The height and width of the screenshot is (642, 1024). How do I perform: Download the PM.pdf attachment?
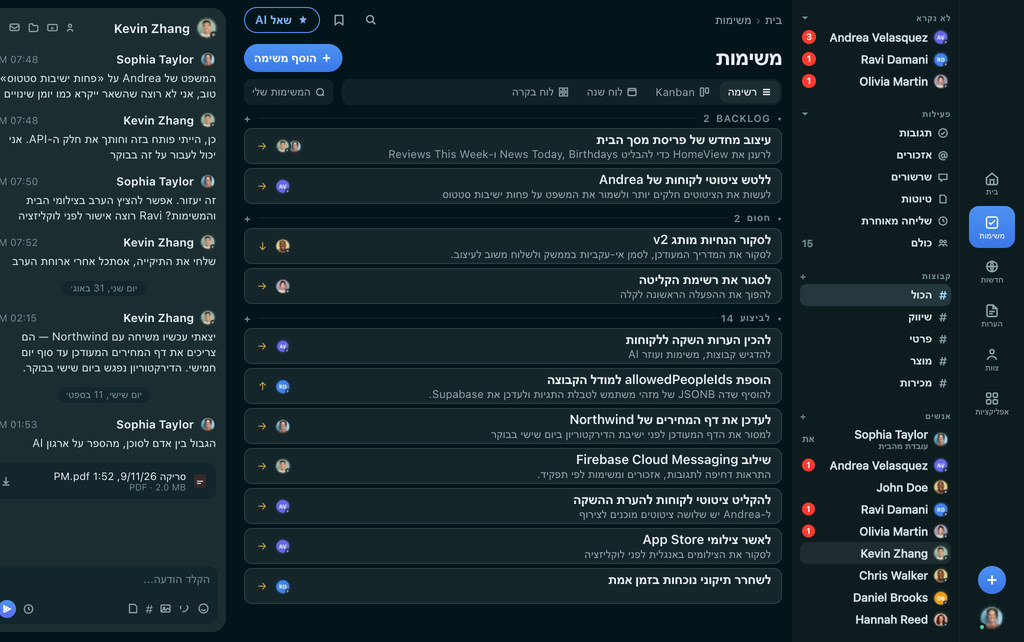pyautogui.click(x=6, y=481)
